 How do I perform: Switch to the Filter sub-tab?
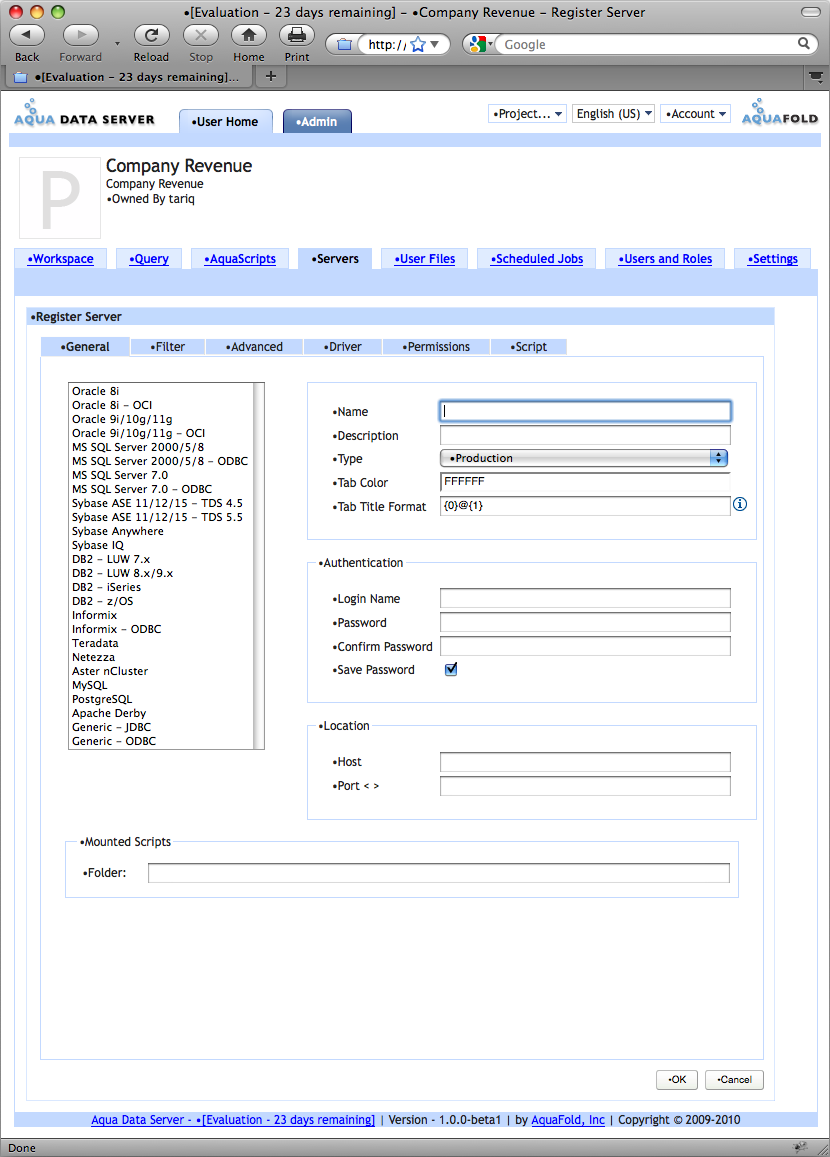click(167, 347)
